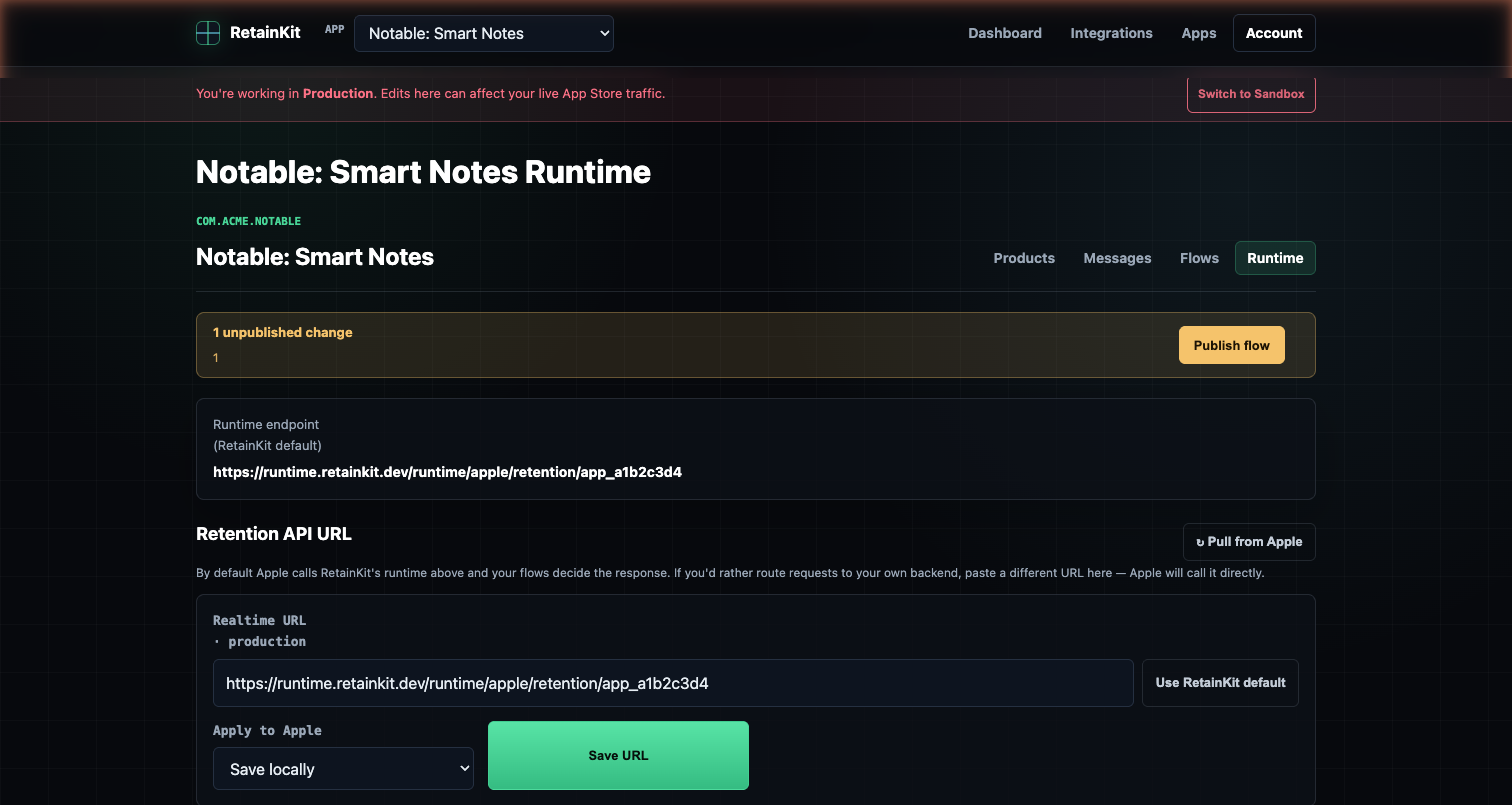Click the RetainKit brand name text
Image resolution: width=1512 pixels, height=805 pixels.
pyautogui.click(x=265, y=33)
